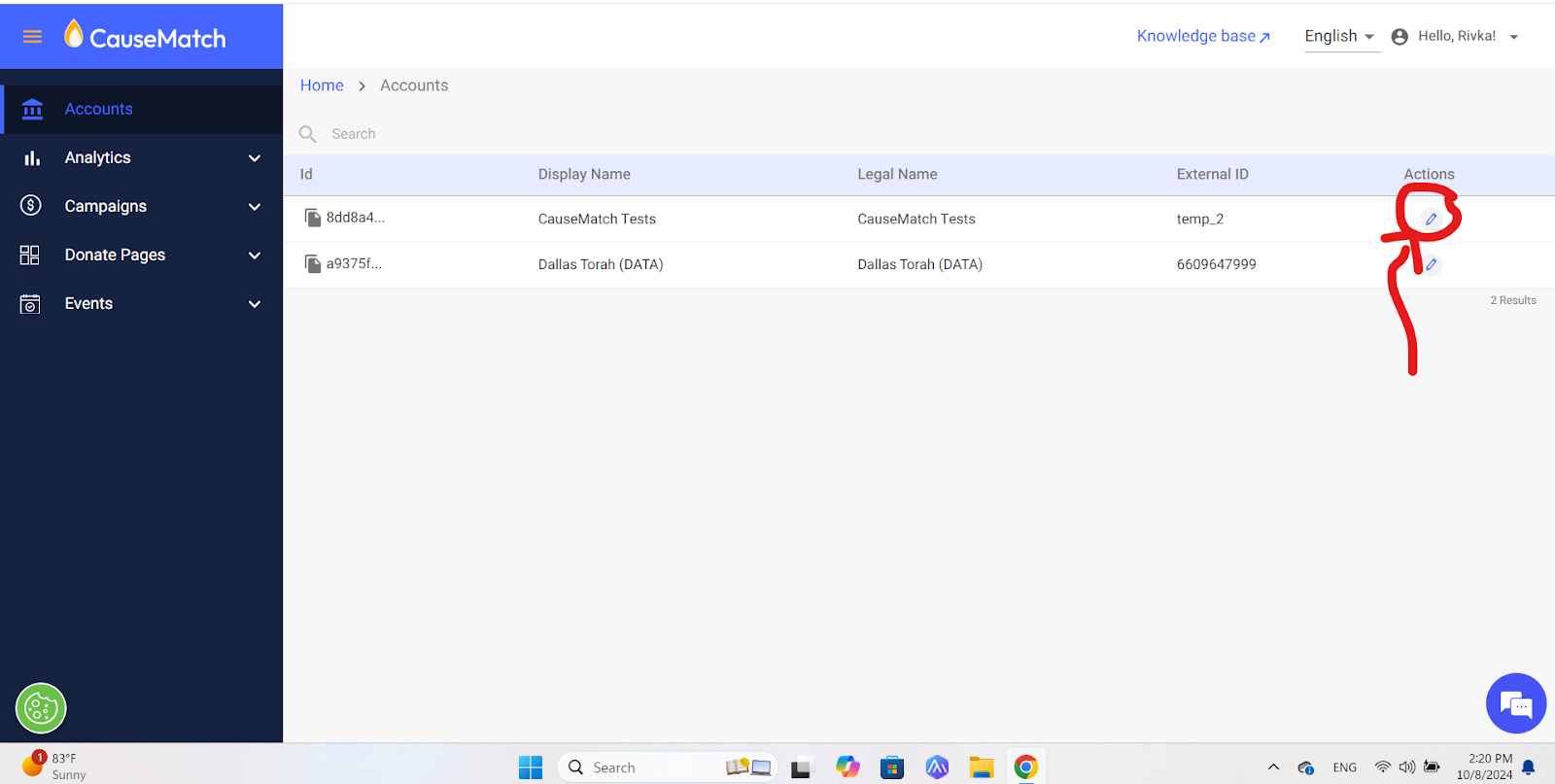
Task: Open File Explorer from the taskbar
Action: 982,767
